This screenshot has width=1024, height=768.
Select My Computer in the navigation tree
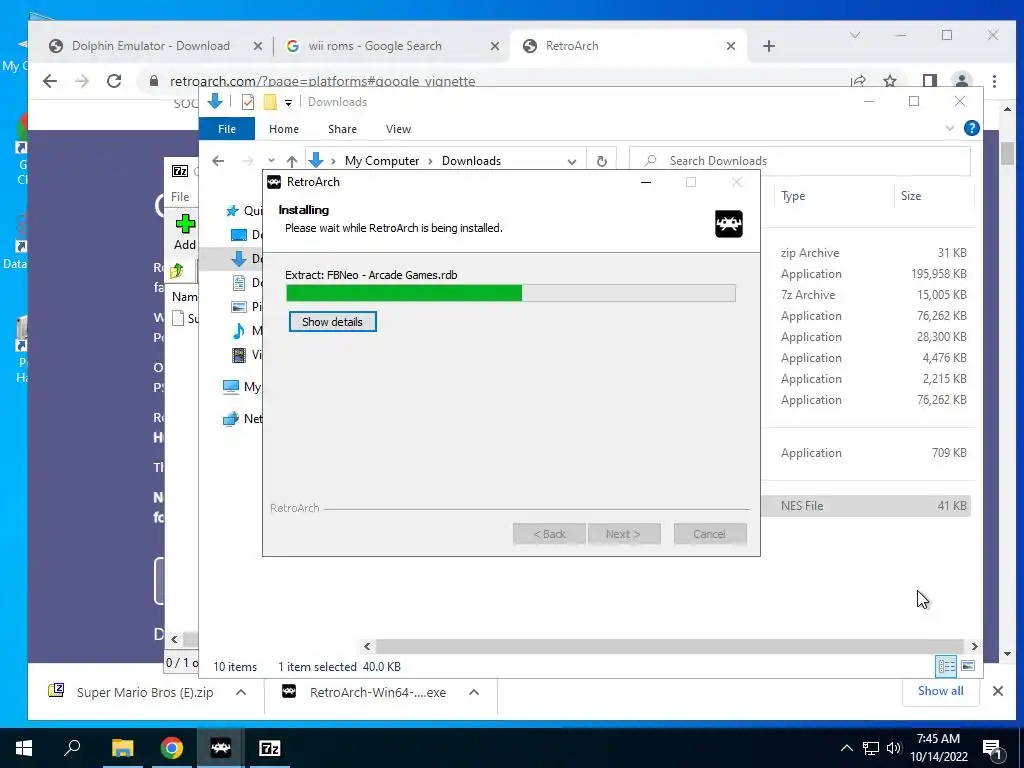(x=242, y=387)
